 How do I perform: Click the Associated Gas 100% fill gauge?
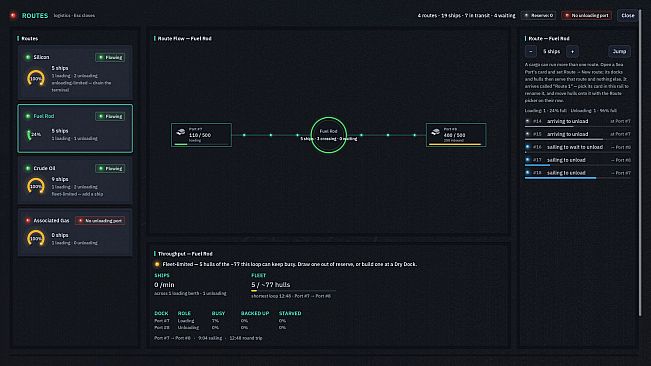[x=36, y=238]
